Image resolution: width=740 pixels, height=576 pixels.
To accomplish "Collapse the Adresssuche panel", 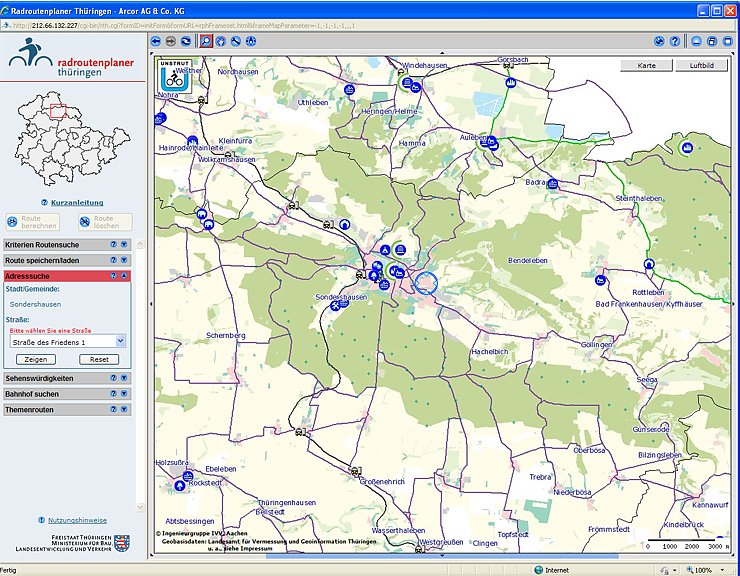I will (124, 275).
